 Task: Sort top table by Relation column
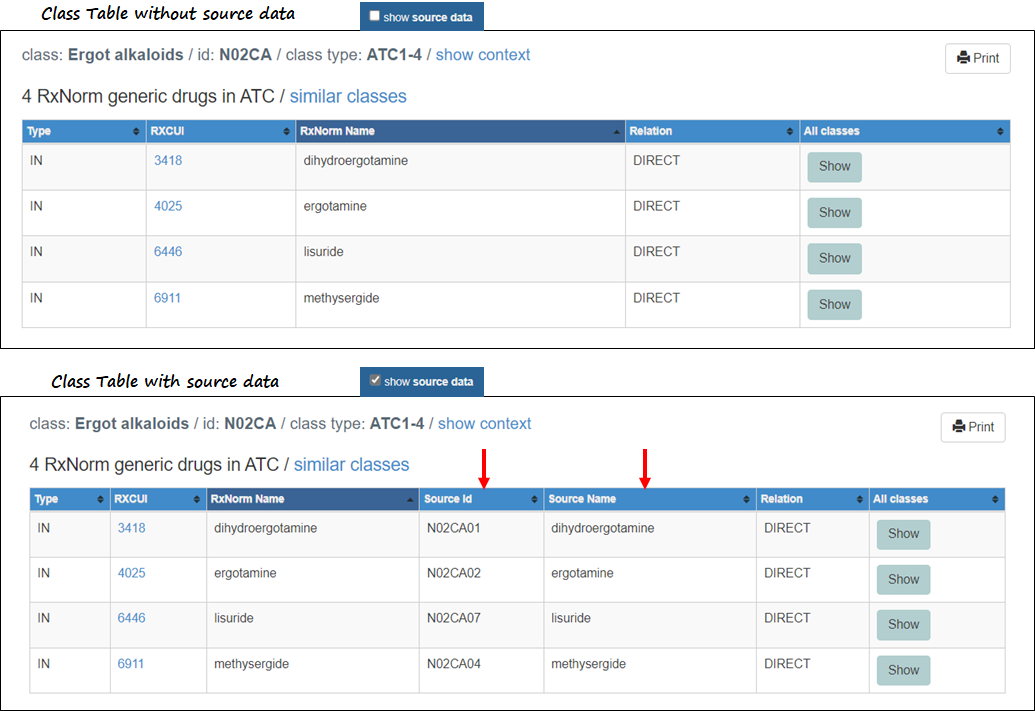point(712,131)
